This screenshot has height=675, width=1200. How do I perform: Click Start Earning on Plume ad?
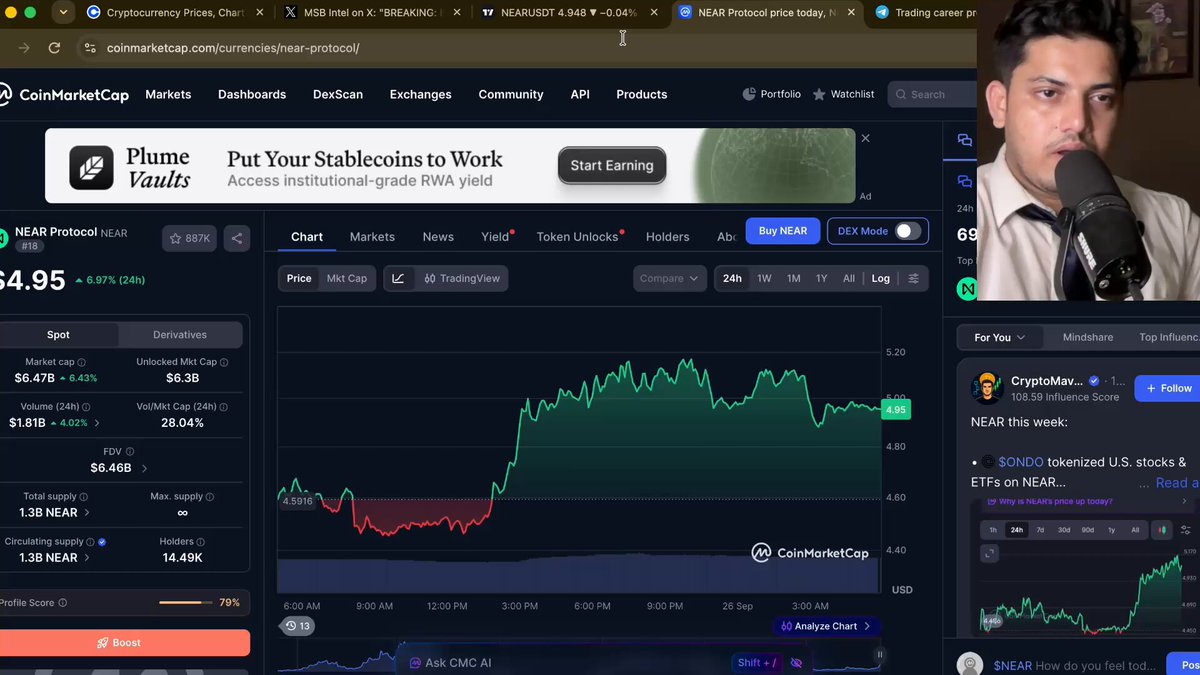pos(612,166)
